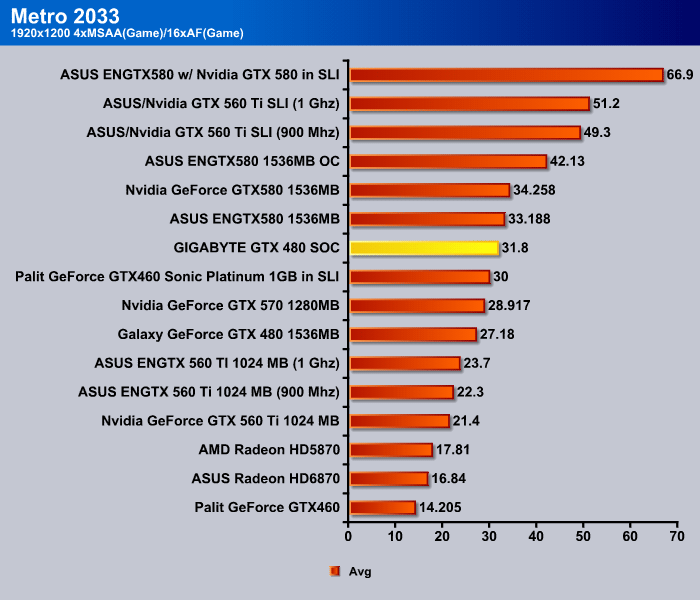Image resolution: width=700 pixels, height=600 pixels.
Task: Click the 66.9 bar for GTX 580 SLI
Action: pyautogui.click(x=507, y=75)
